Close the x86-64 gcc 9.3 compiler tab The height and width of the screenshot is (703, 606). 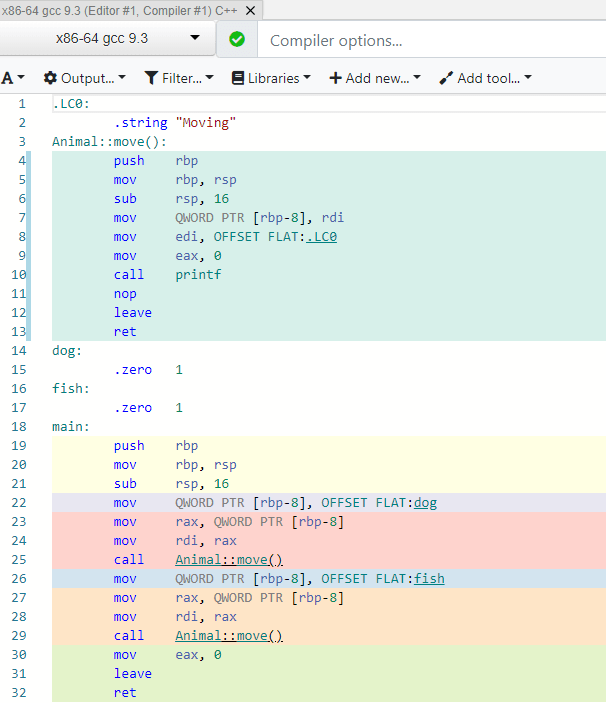(250, 10)
